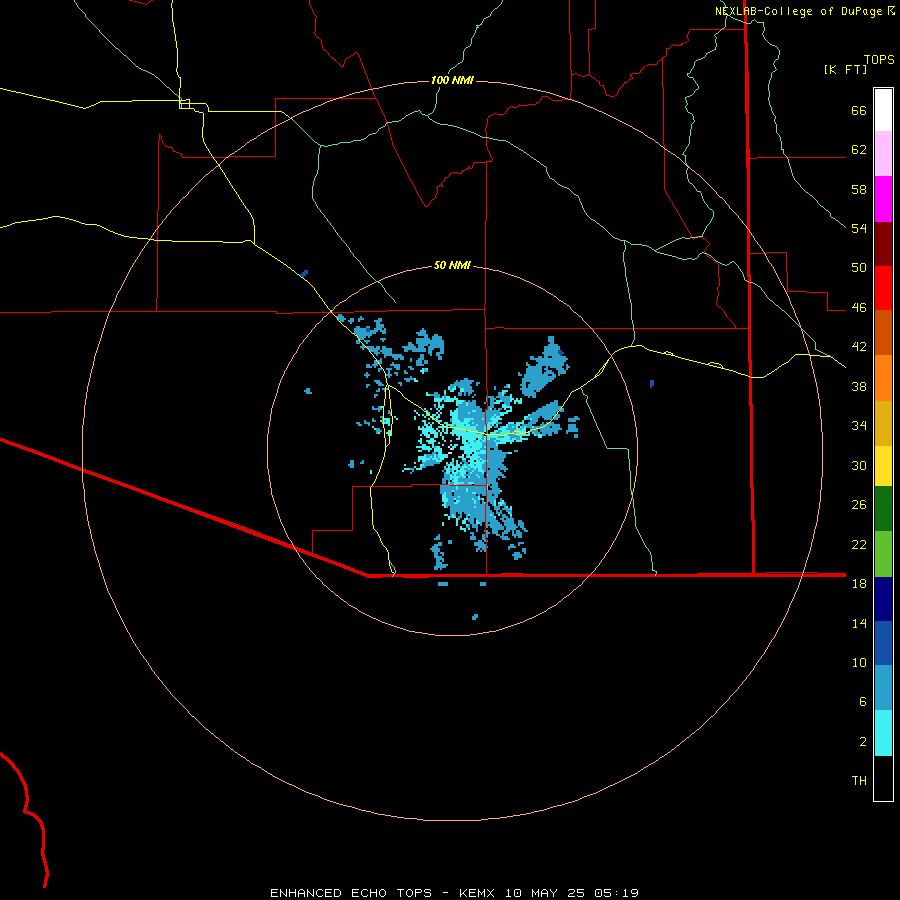
Task: Click legend value 26
Action: (859, 505)
